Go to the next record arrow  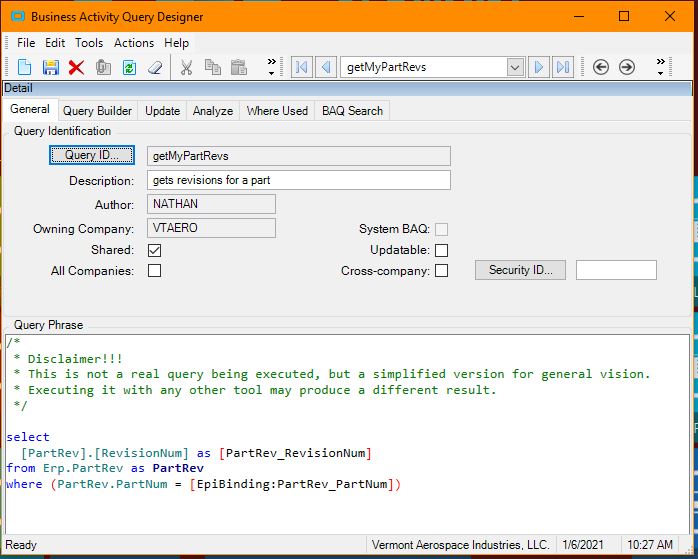[539, 67]
